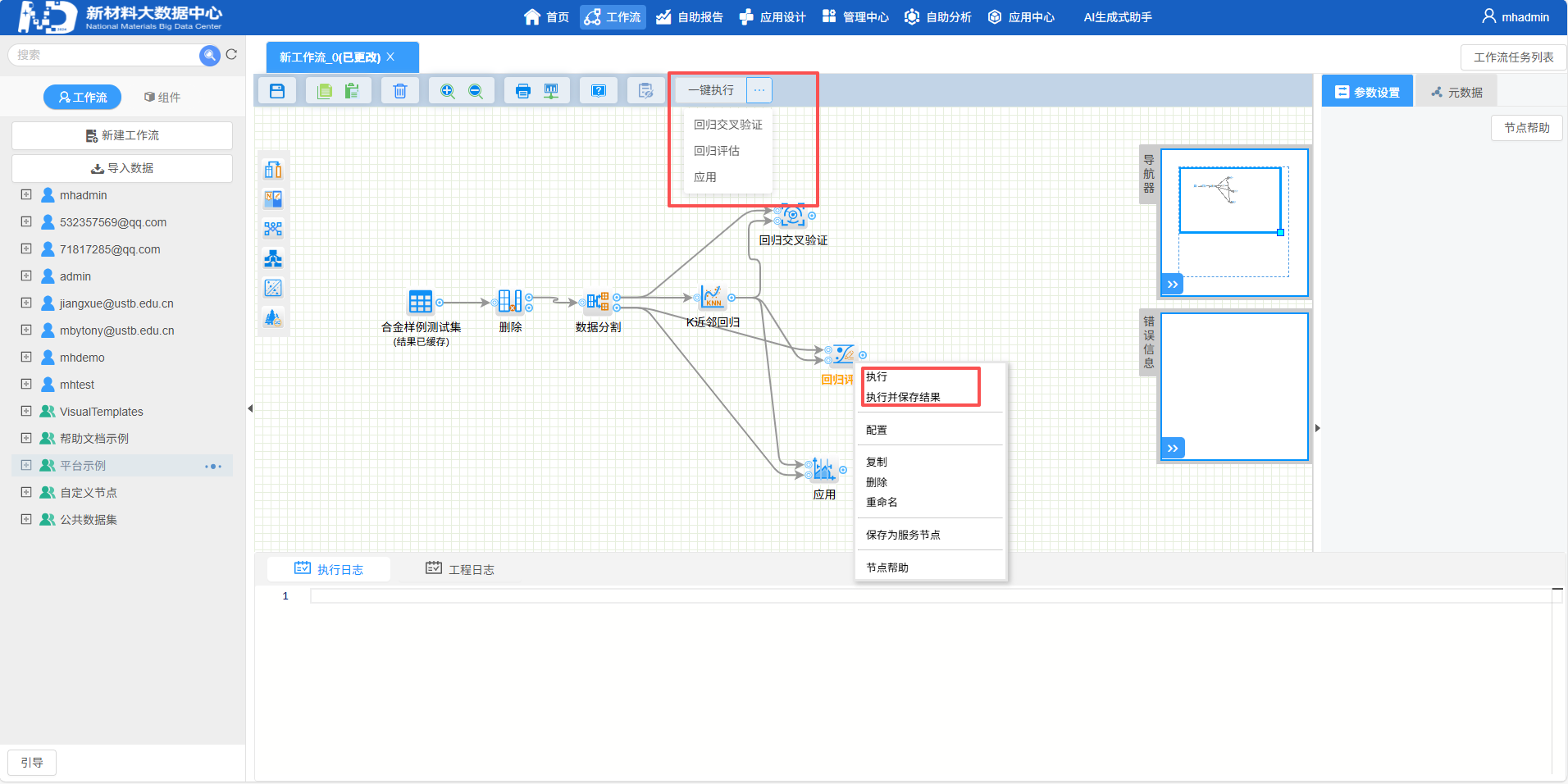Switch to the 工作流 toggle in sidebar
This screenshot has height=784, width=1568.
coord(82,97)
